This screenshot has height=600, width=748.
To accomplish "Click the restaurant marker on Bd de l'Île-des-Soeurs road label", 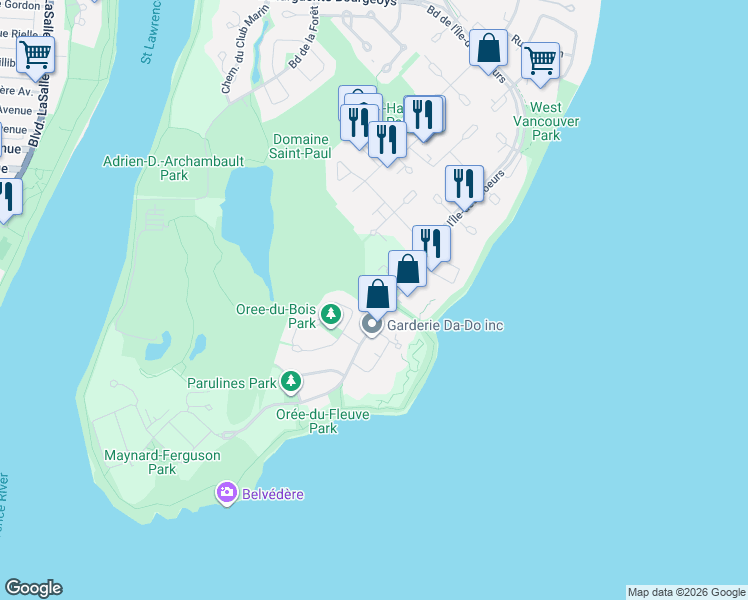I will coord(464,185).
